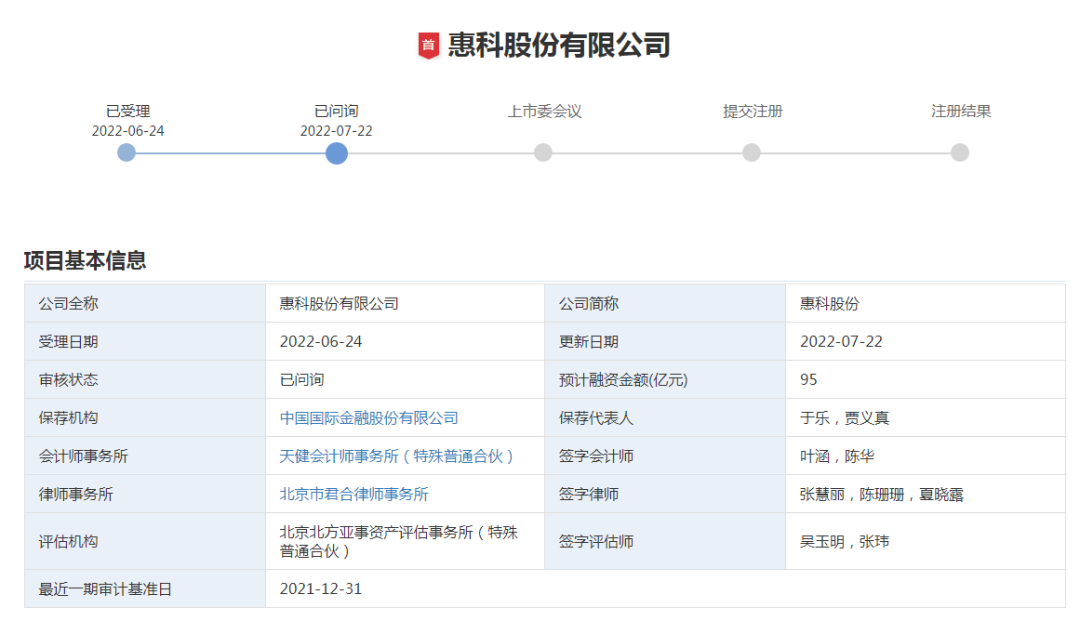Click the 保荐代表人 label cell
Screen dimensions: 1080x621
click(x=665, y=418)
